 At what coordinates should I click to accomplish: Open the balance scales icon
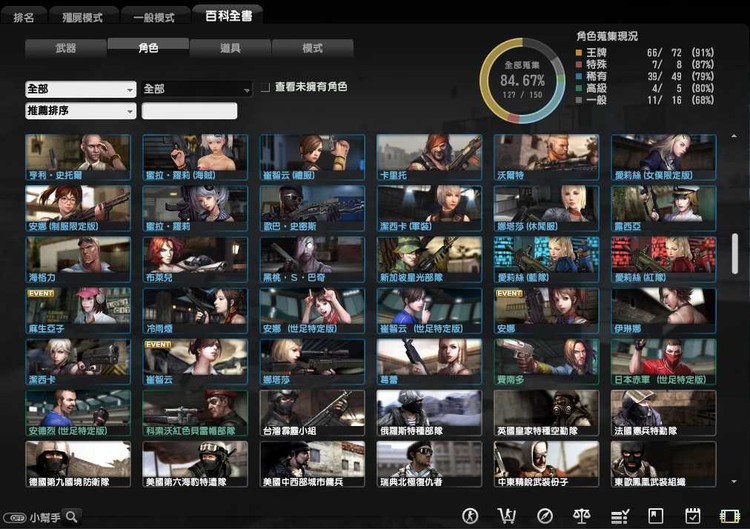point(582,516)
